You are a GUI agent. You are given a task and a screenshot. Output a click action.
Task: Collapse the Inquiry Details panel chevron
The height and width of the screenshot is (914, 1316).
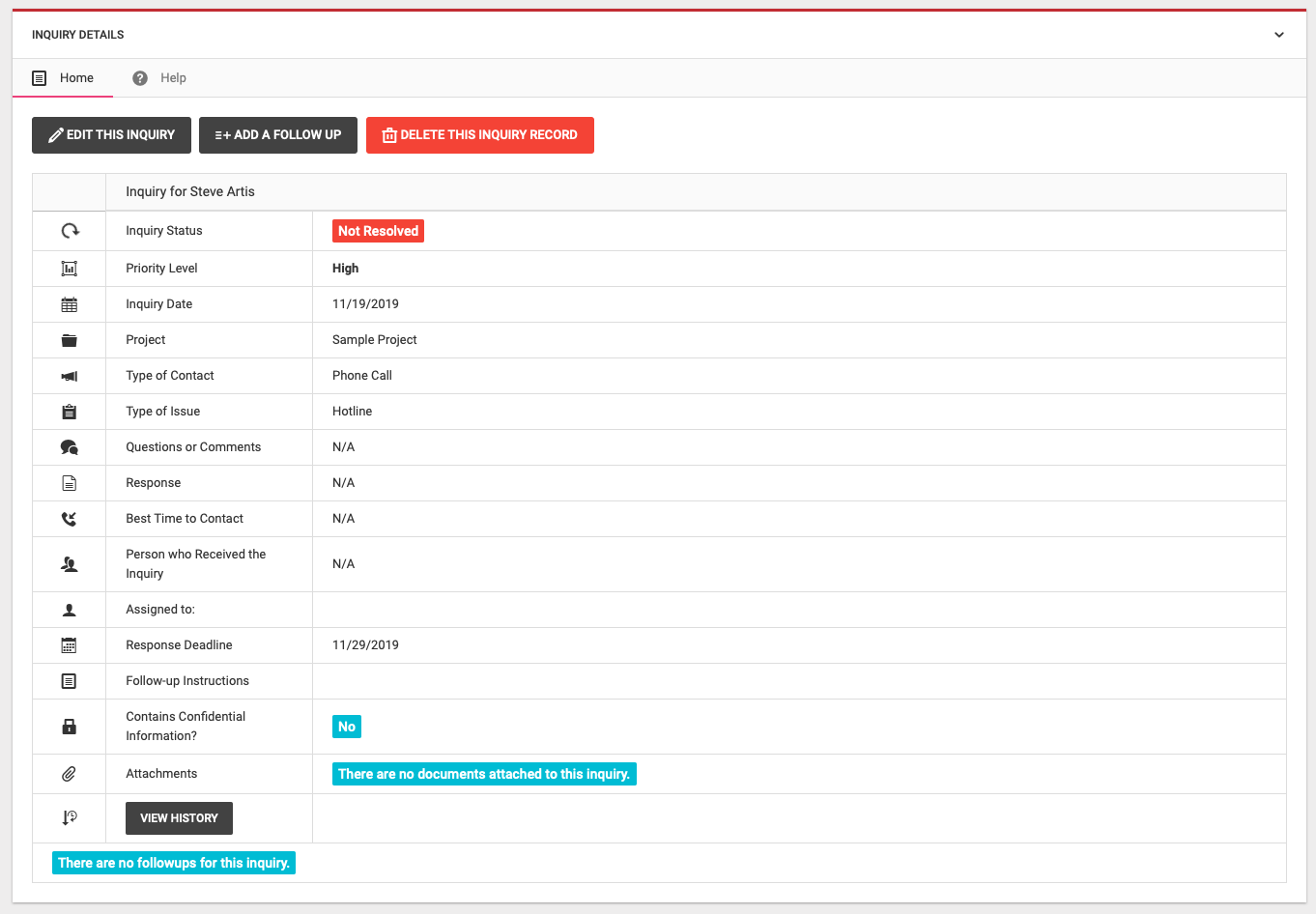[x=1278, y=35]
